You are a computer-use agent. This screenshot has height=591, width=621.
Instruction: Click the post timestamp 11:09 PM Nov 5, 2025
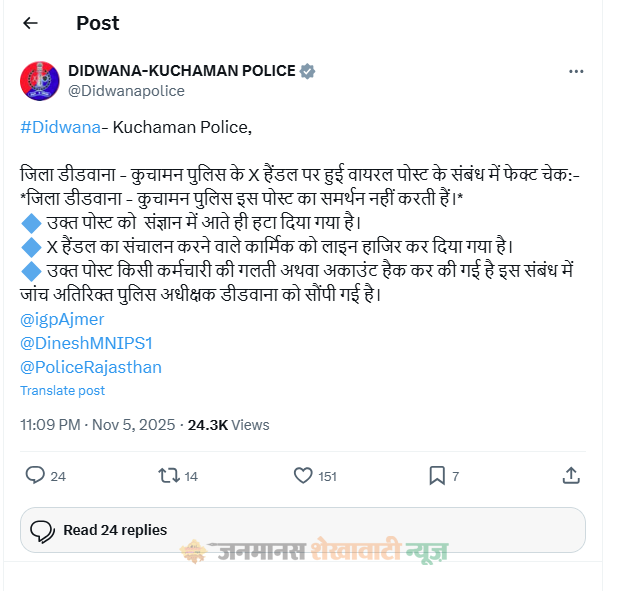[x=98, y=425]
